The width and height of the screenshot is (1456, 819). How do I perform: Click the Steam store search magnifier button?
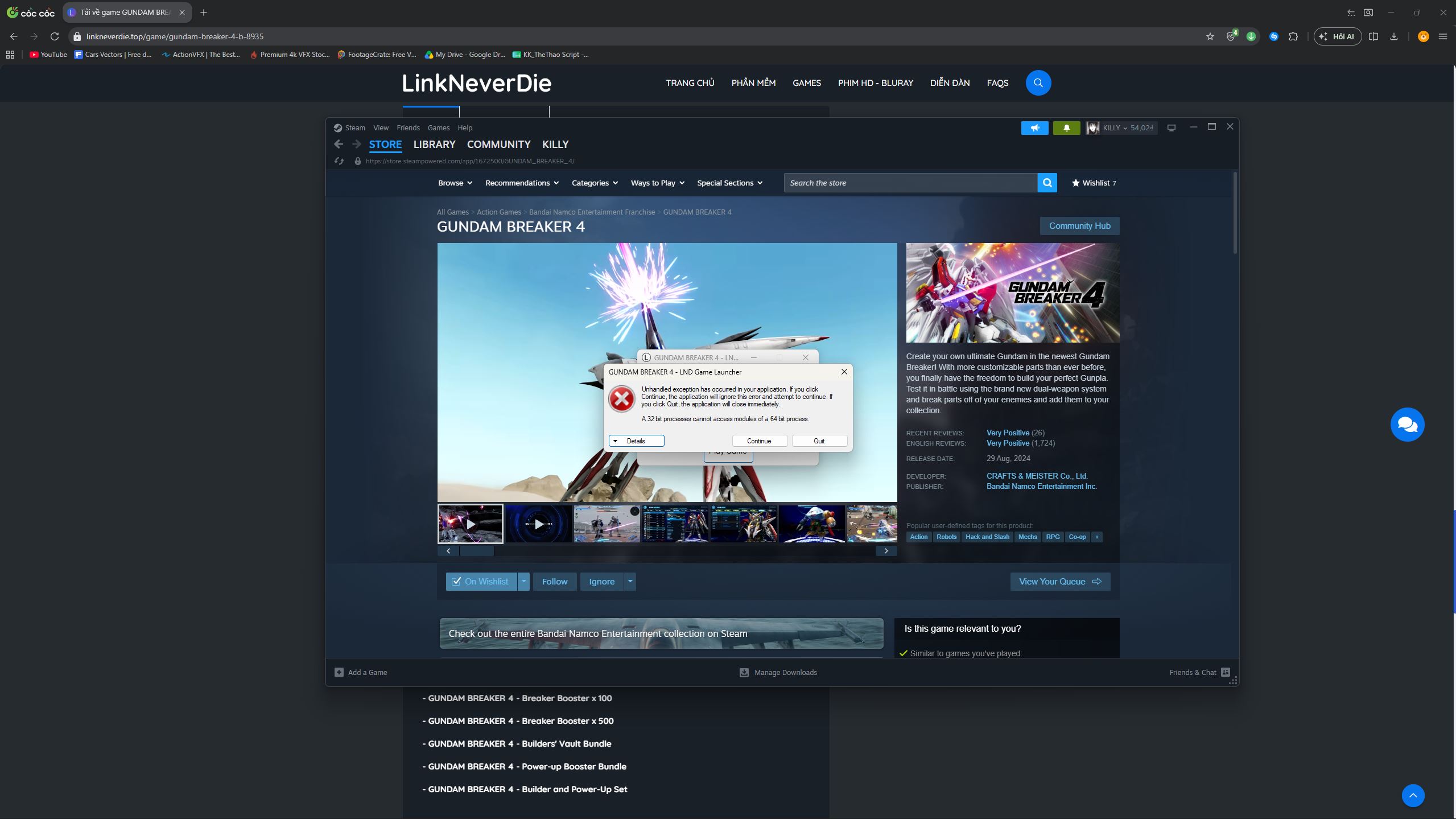[1047, 183]
